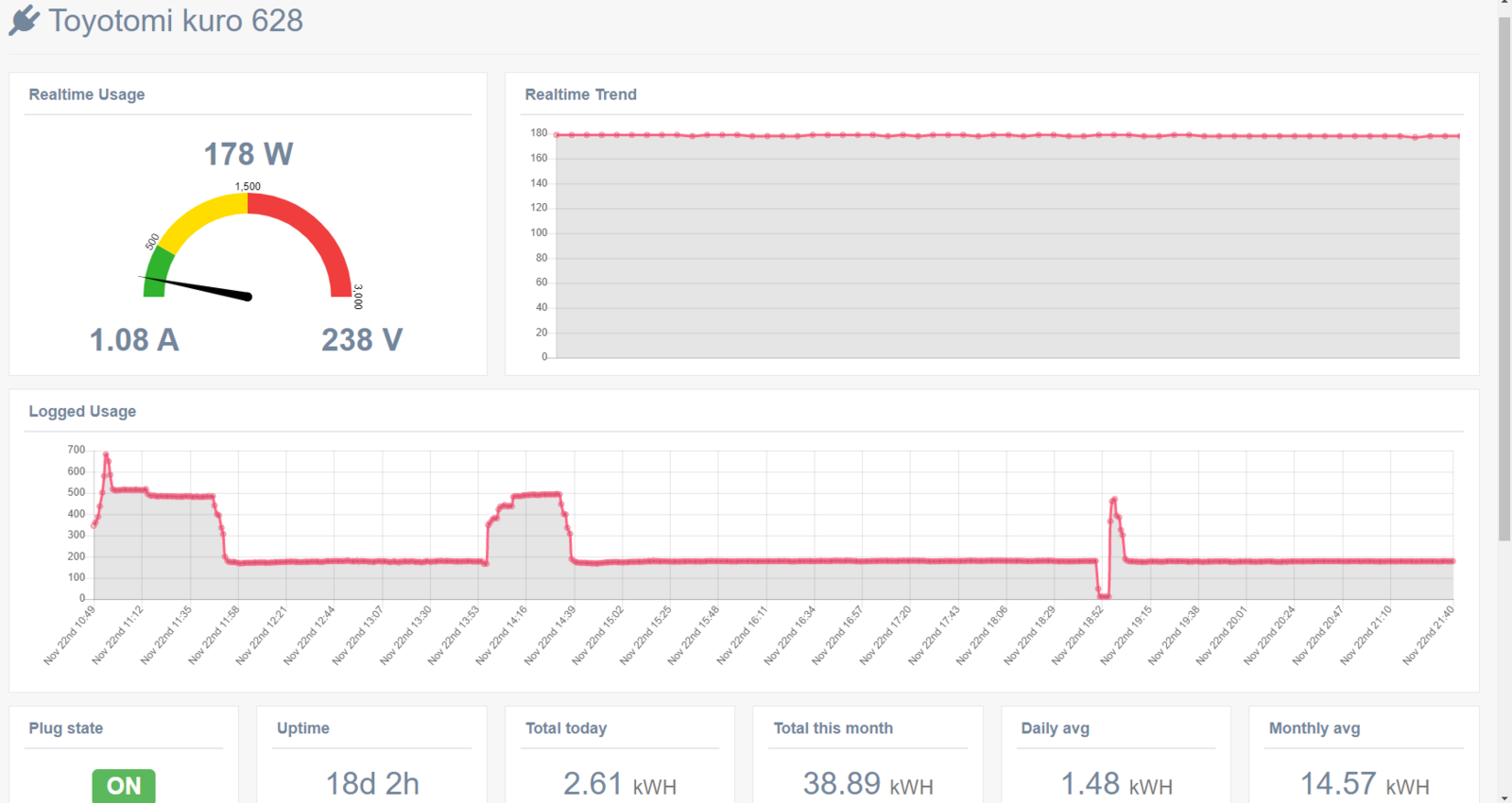The height and width of the screenshot is (803, 1512).
Task: Click the 1,500 gauge scale label
Action: 248,186
